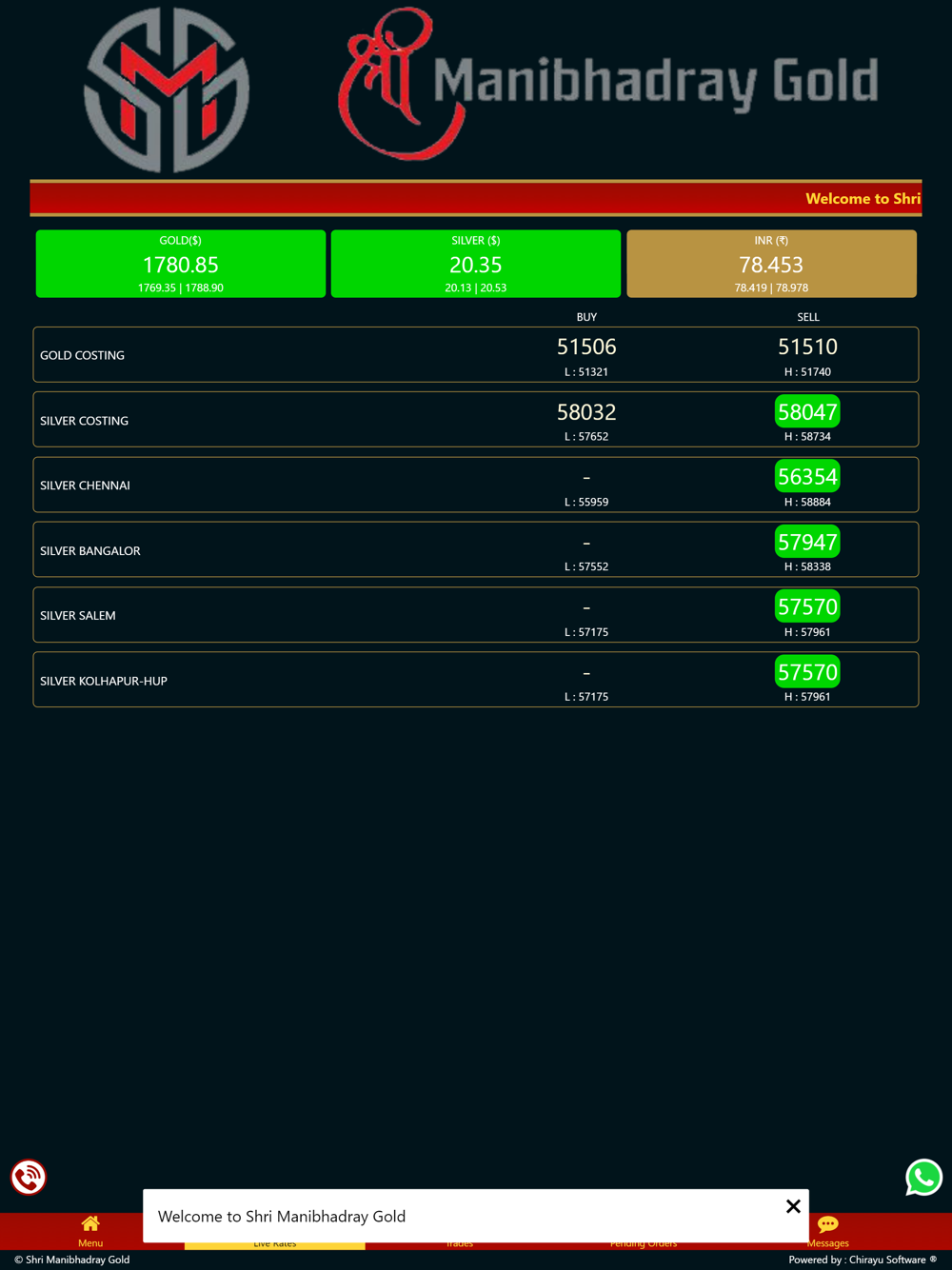Click gold range 1769.35 | 1788.90

181,288
